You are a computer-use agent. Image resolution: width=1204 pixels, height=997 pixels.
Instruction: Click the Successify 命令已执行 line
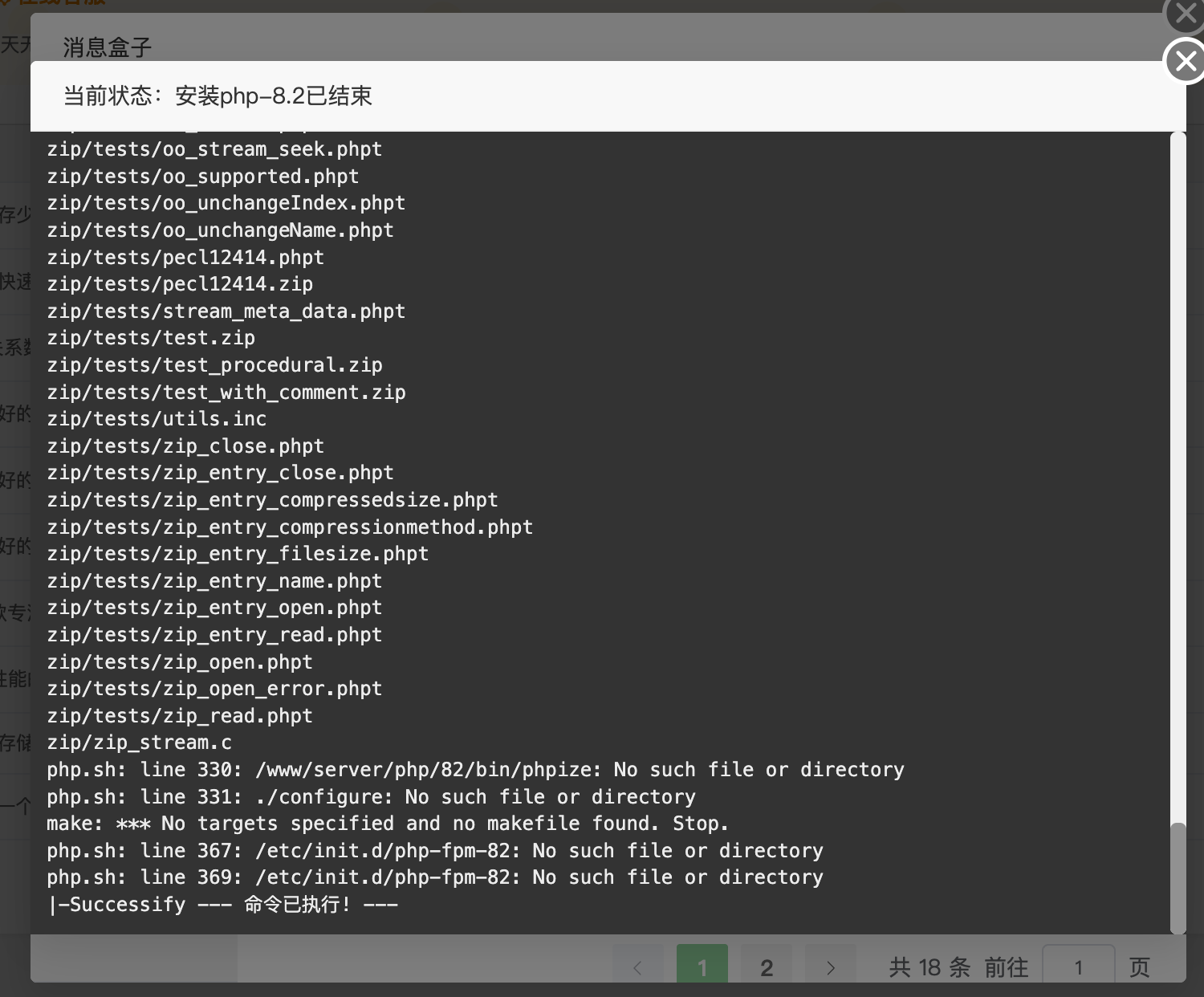coord(223,905)
